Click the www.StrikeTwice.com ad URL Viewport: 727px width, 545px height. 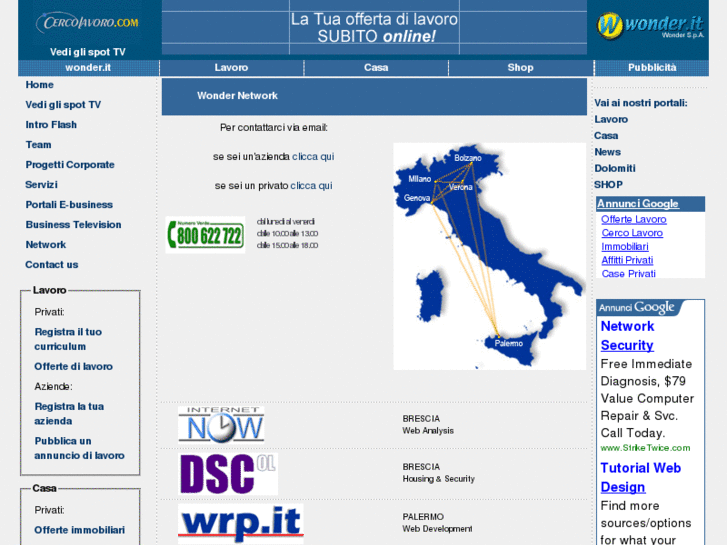pyautogui.click(x=645, y=448)
